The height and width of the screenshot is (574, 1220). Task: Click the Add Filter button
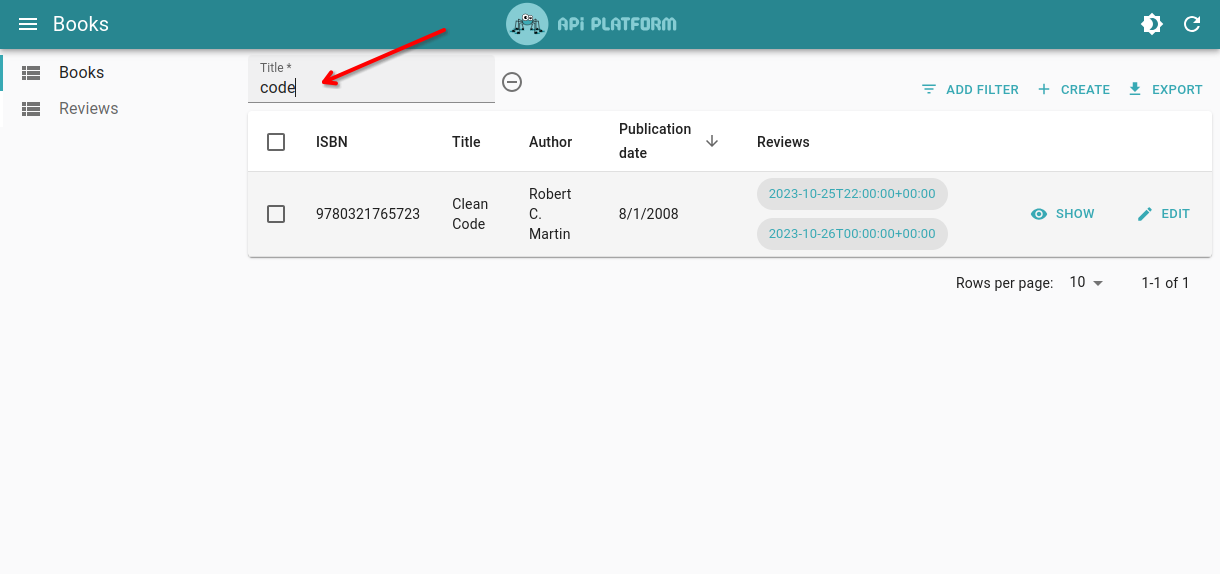970,89
